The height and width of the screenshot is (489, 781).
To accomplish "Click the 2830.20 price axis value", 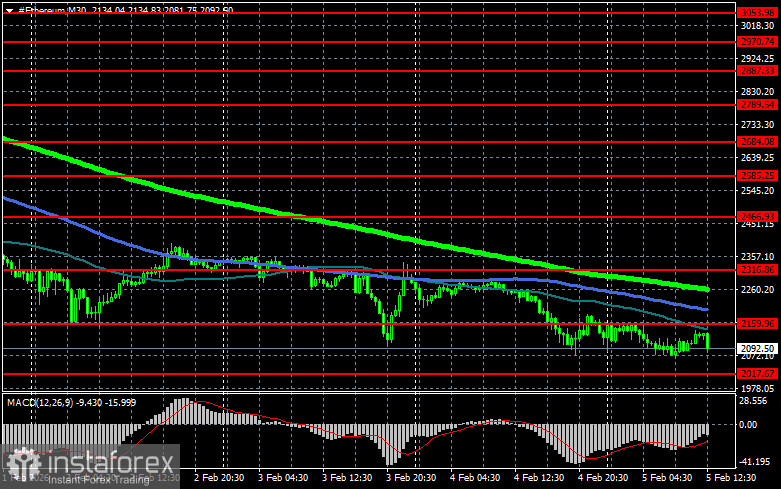I will point(758,92).
